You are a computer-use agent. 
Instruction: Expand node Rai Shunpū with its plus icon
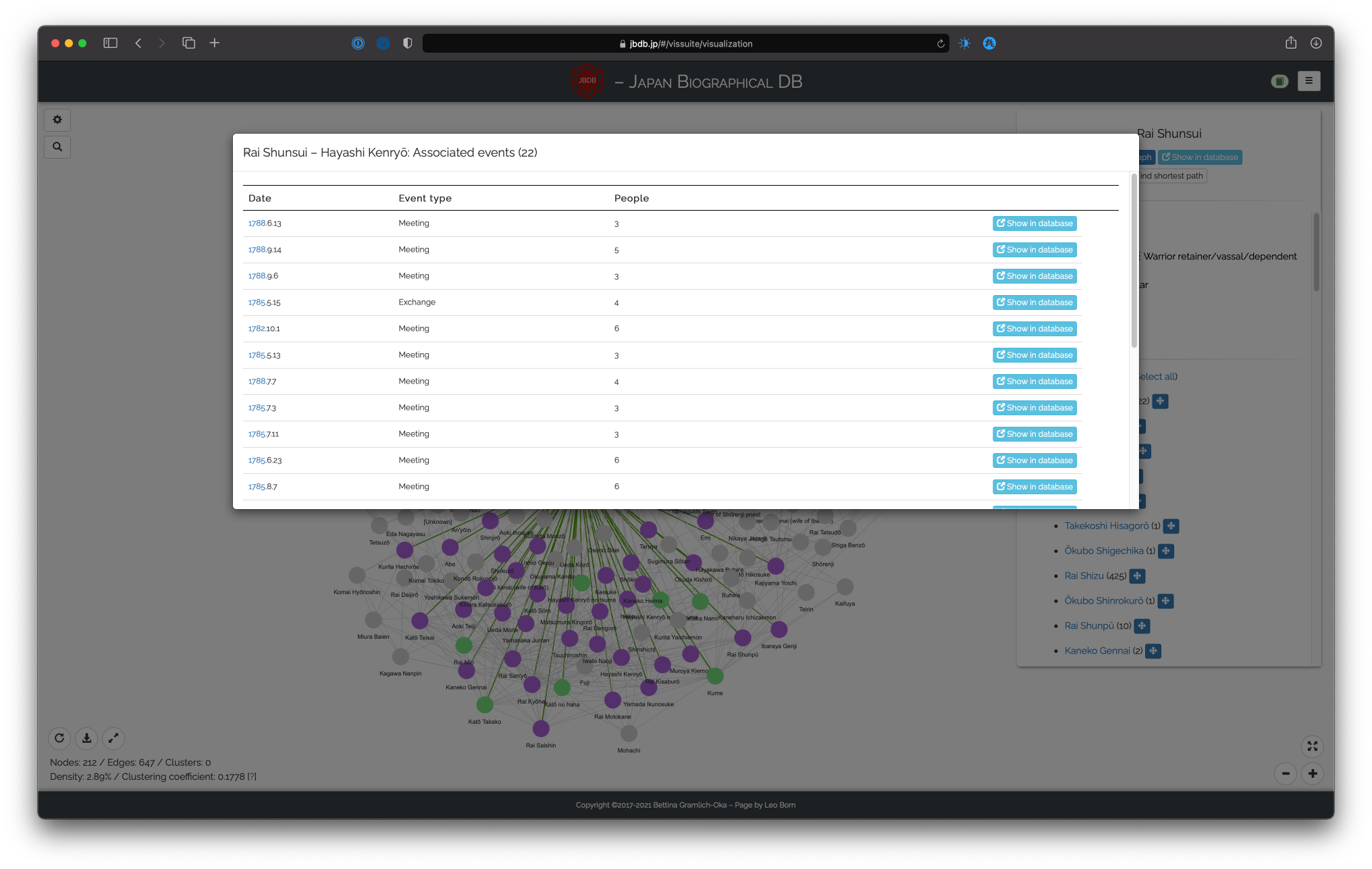click(x=1142, y=626)
